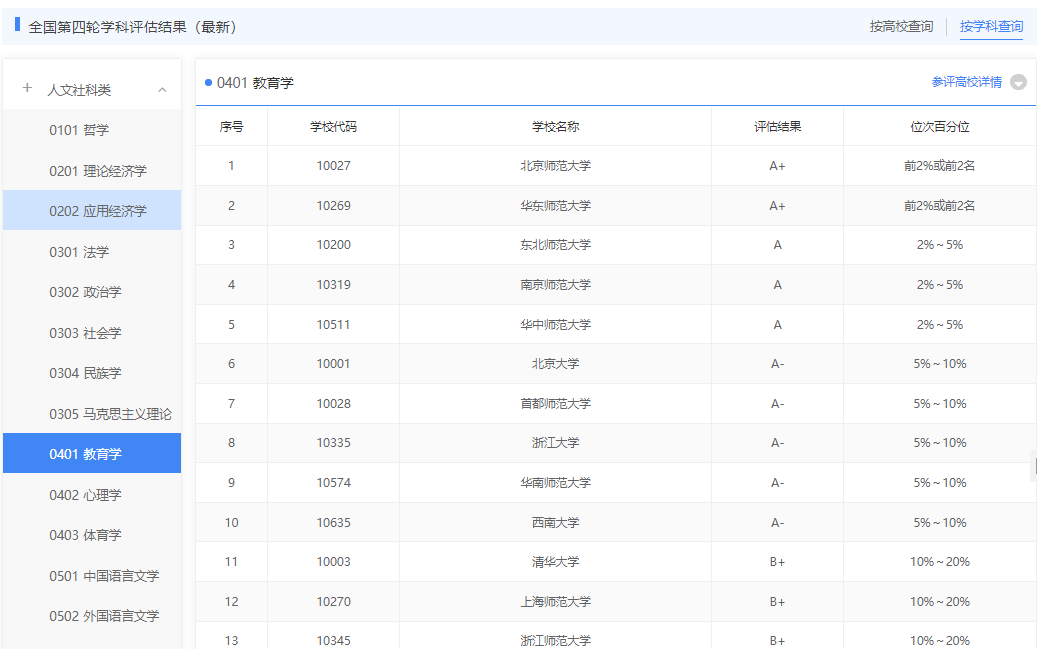Click 华东师范大学 school name
1037x649 pixels.
(x=556, y=206)
